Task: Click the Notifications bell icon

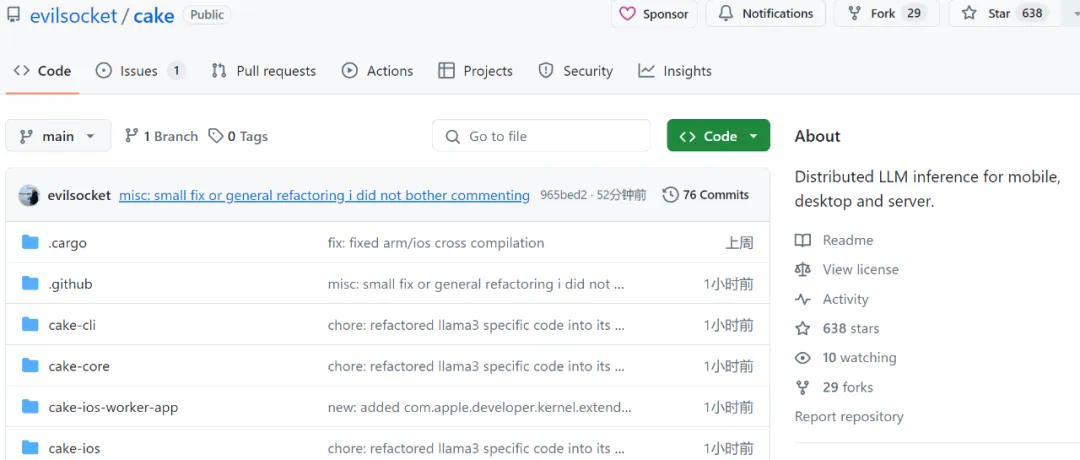Action: pyautogui.click(x=724, y=14)
